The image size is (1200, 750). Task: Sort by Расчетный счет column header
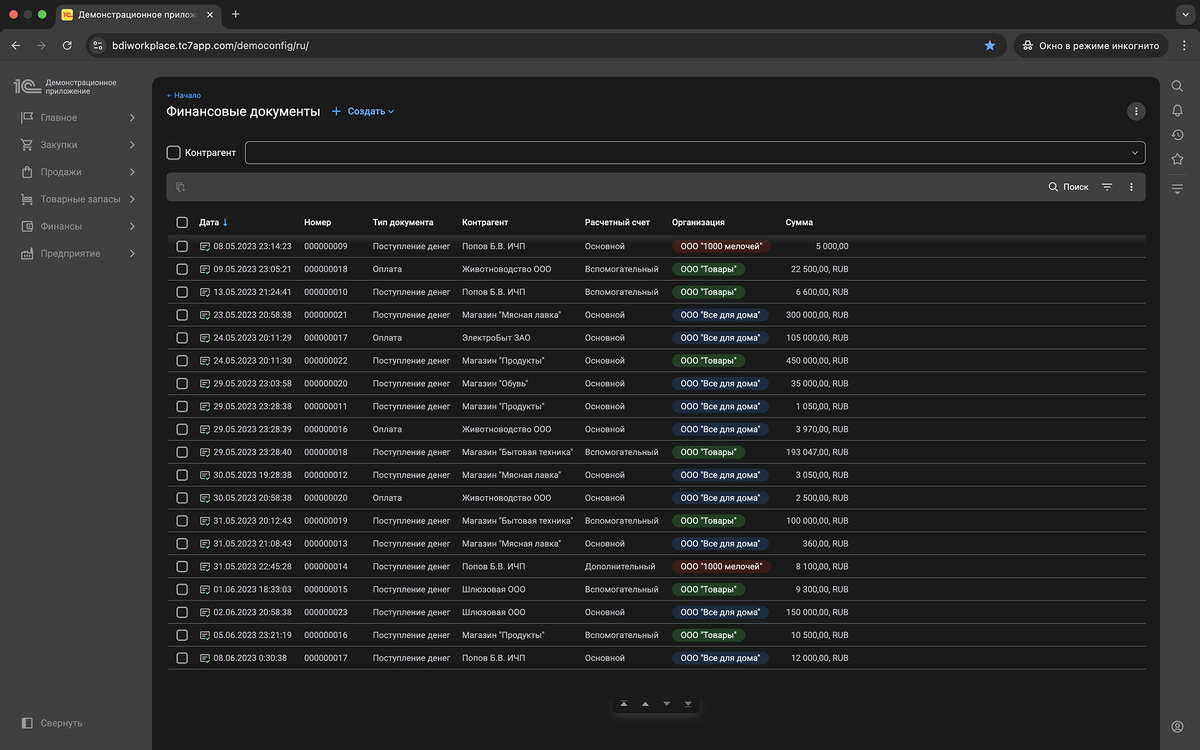[x=617, y=223]
